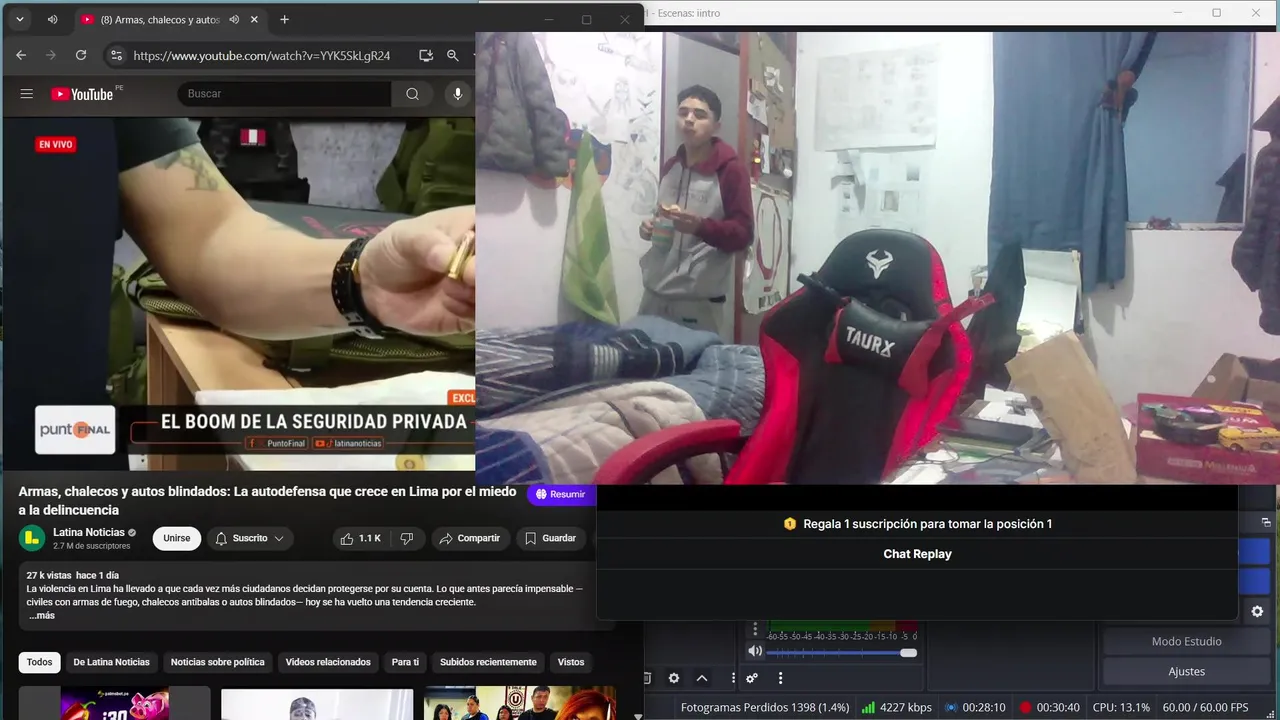Open the audio channel three-dot options

755,629
